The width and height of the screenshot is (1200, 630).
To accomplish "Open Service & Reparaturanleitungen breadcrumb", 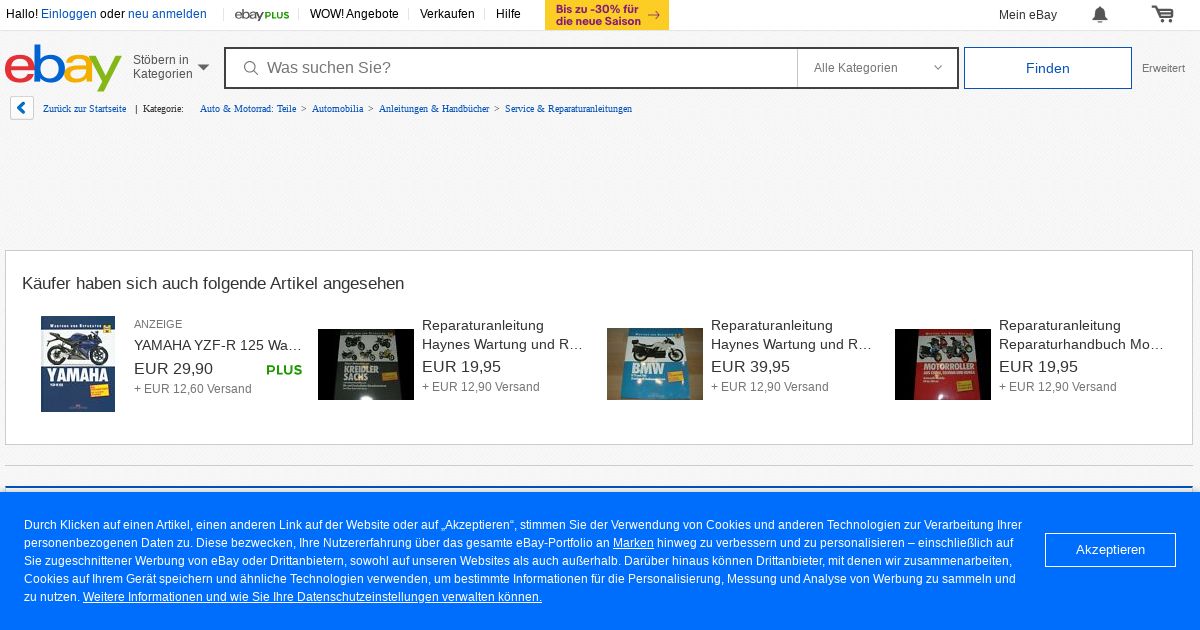I will [568, 108].
